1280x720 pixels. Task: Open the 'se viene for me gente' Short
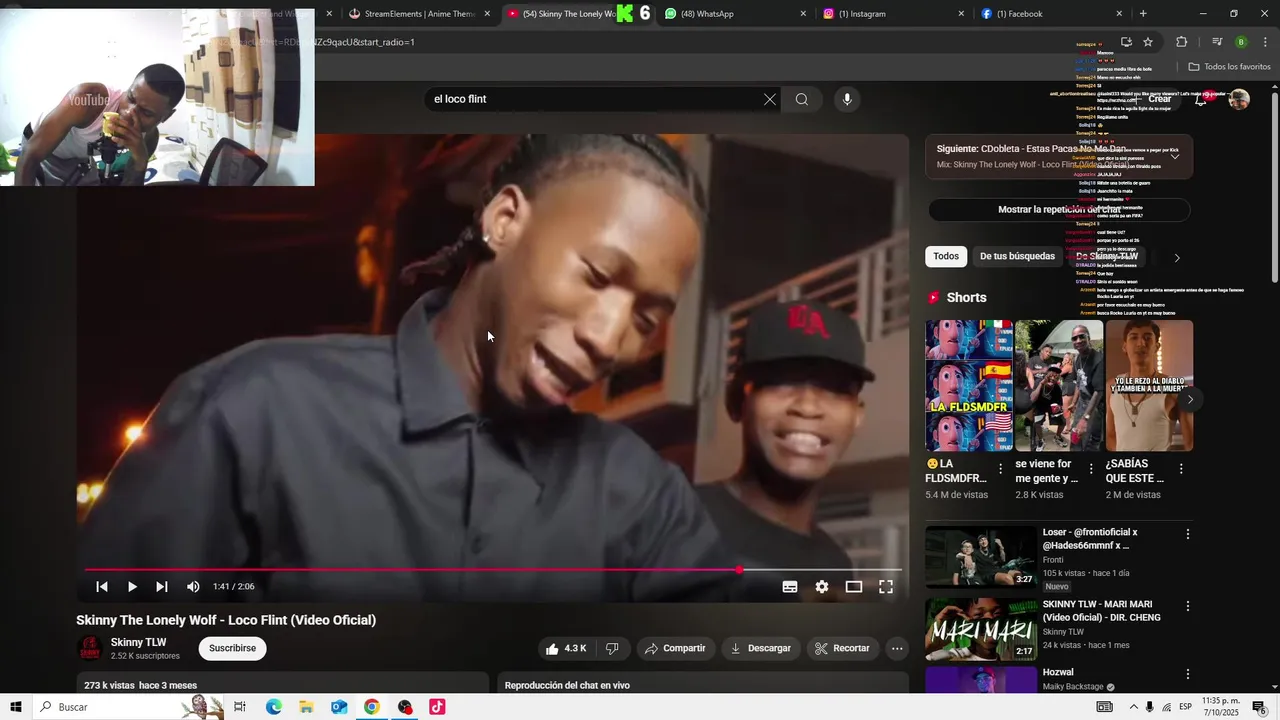[x=1059, y=386]
